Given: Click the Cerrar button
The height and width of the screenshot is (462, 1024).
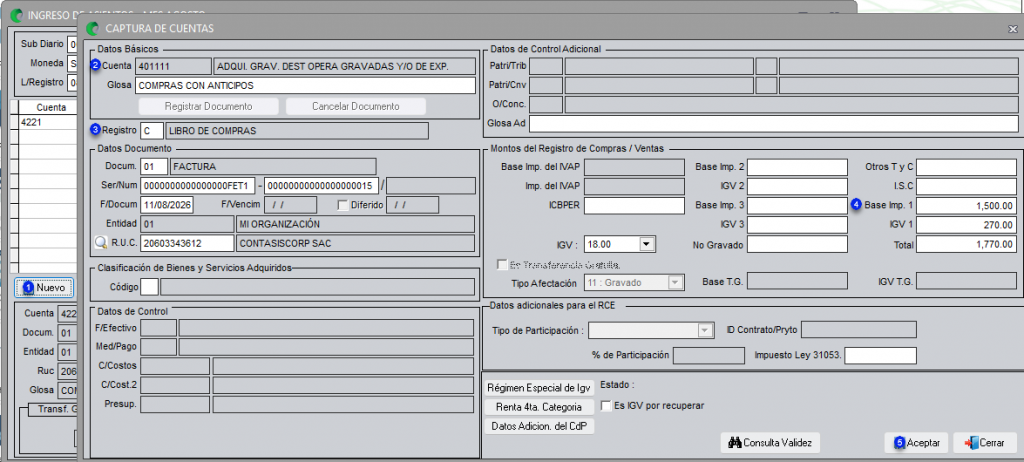Looking at the screenshot, I should [985, 442].
